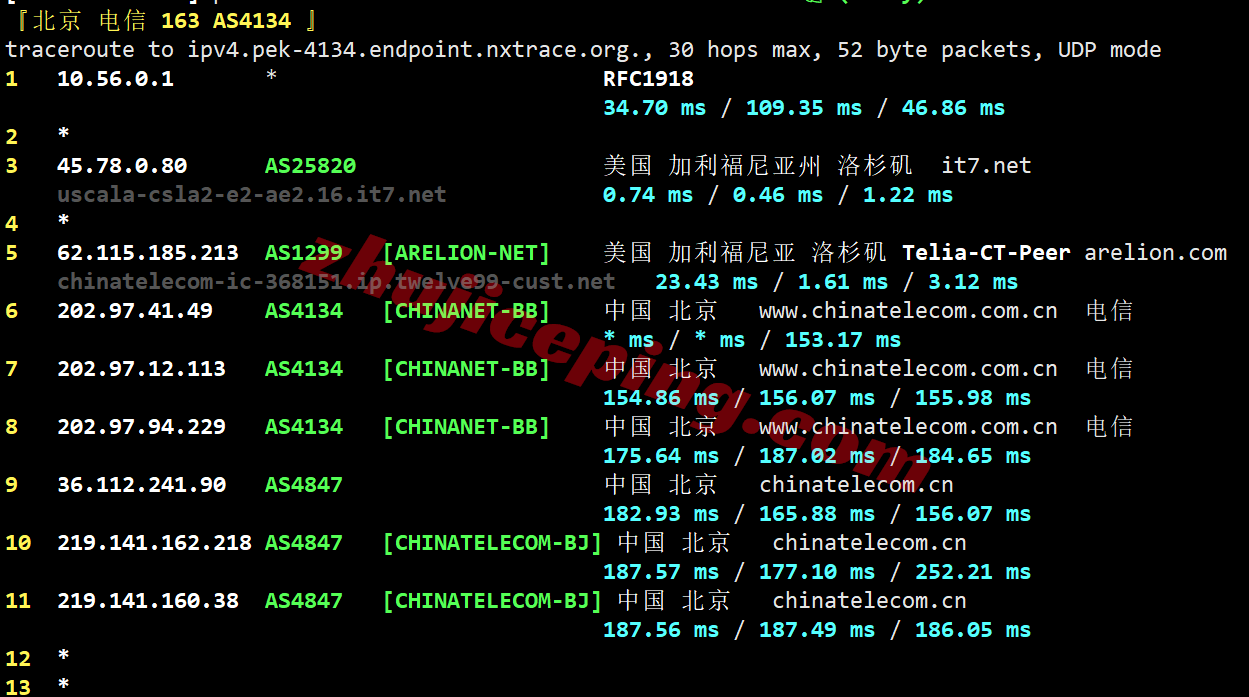This screenshot has height=697, width=1249.
Task: Click the [ARELION-NET] tag
Action: tap(466, 253)
